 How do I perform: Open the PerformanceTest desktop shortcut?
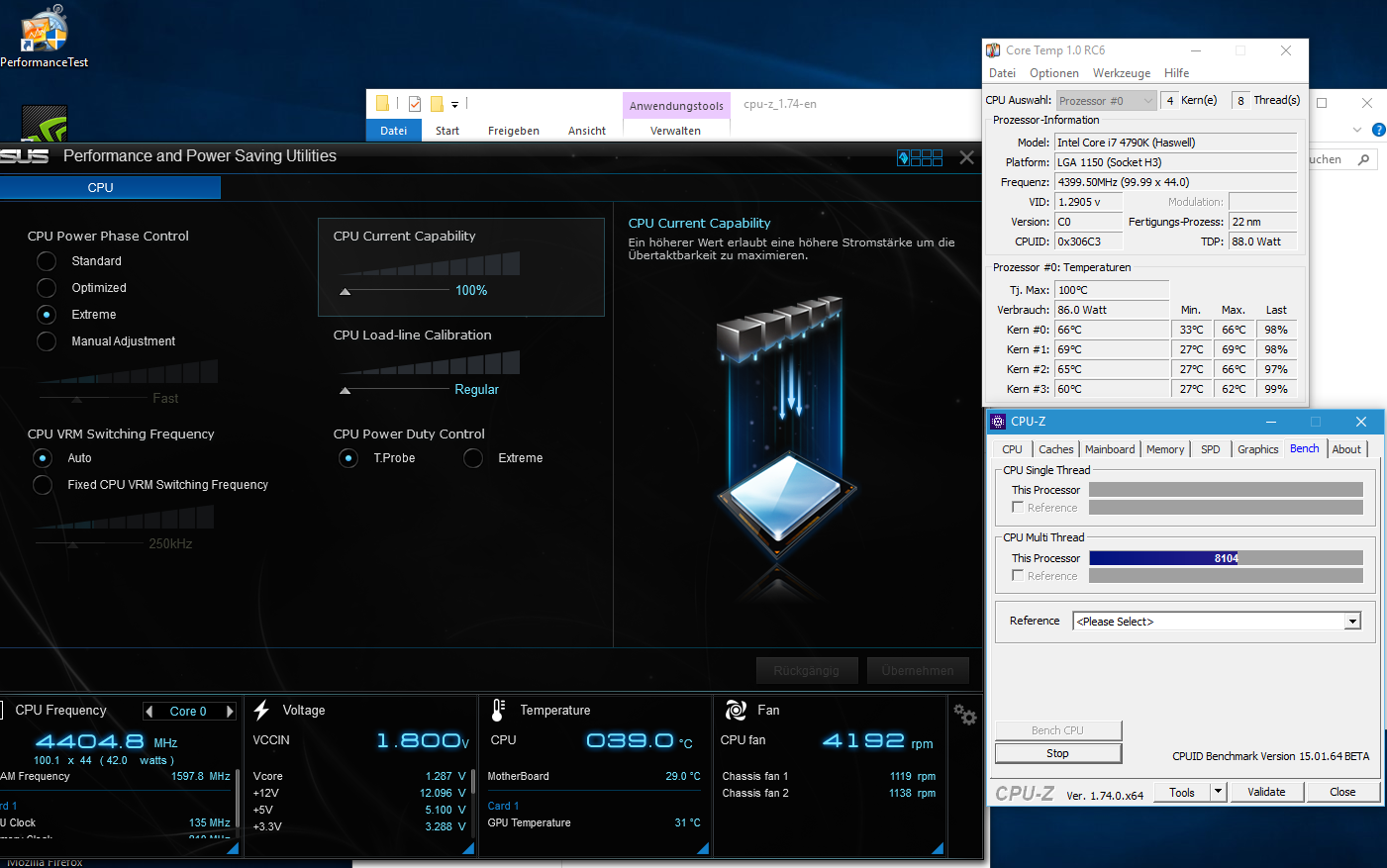pos(44,38)
